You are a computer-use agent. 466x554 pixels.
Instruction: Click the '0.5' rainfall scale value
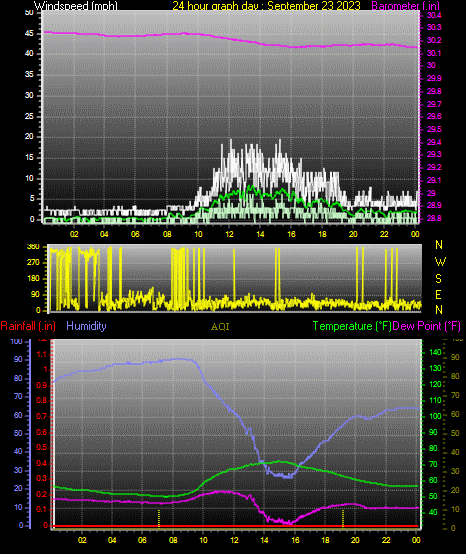point(42,448)
